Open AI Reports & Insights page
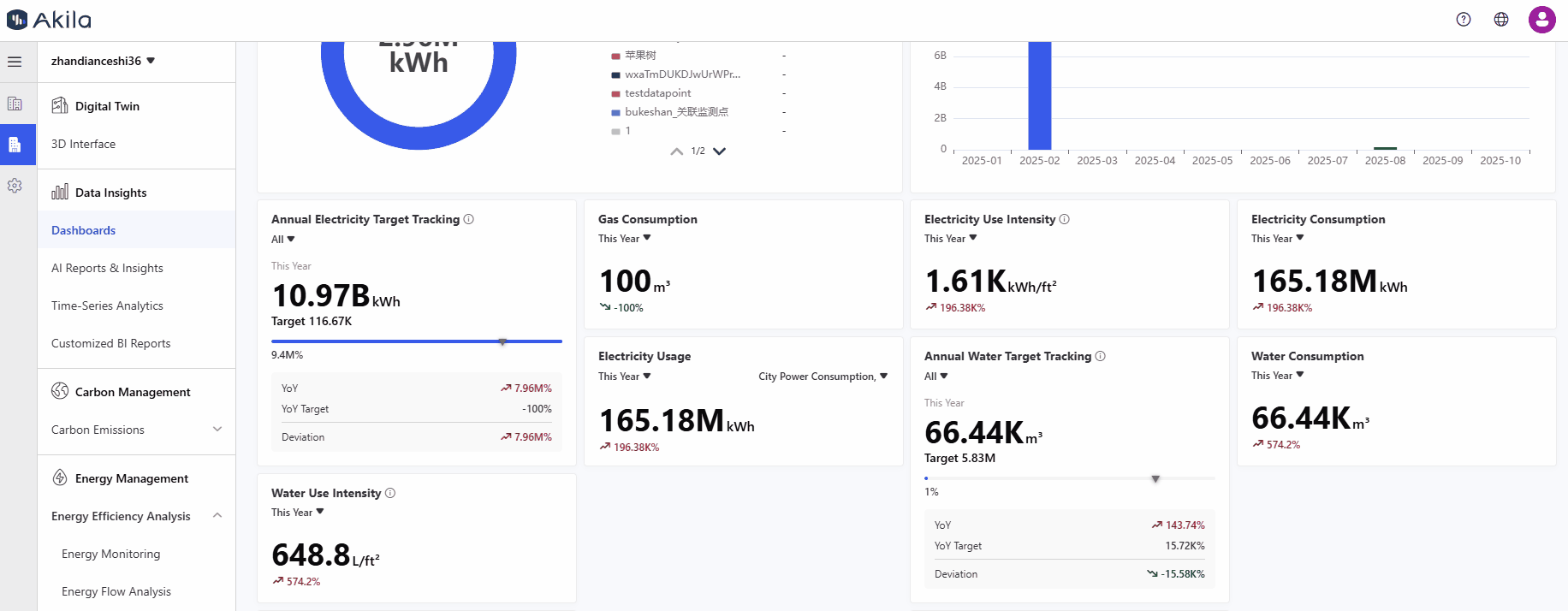 (107, 268)
